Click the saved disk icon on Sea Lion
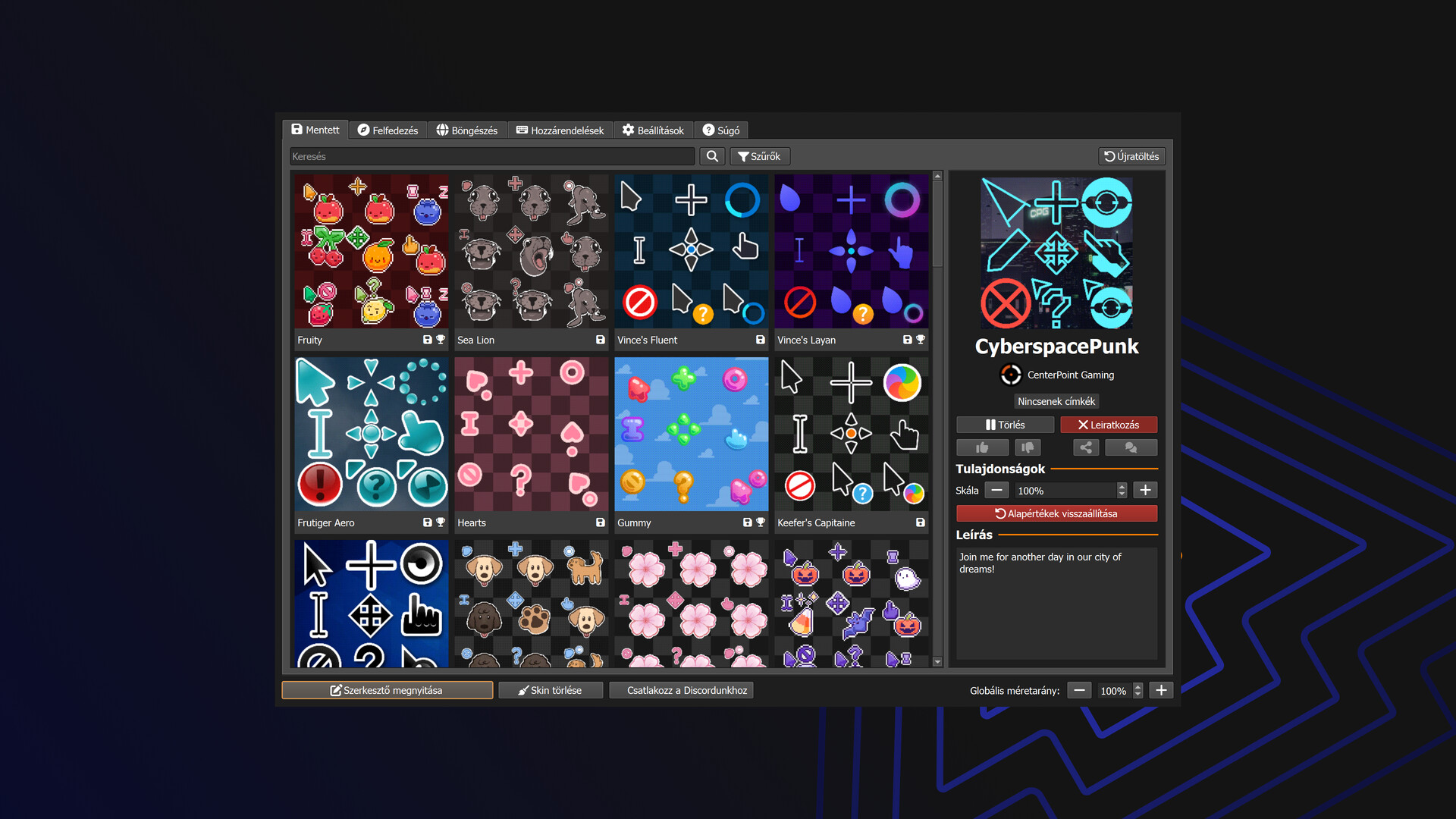This screenshot has width=1456, height=819. 601,340
